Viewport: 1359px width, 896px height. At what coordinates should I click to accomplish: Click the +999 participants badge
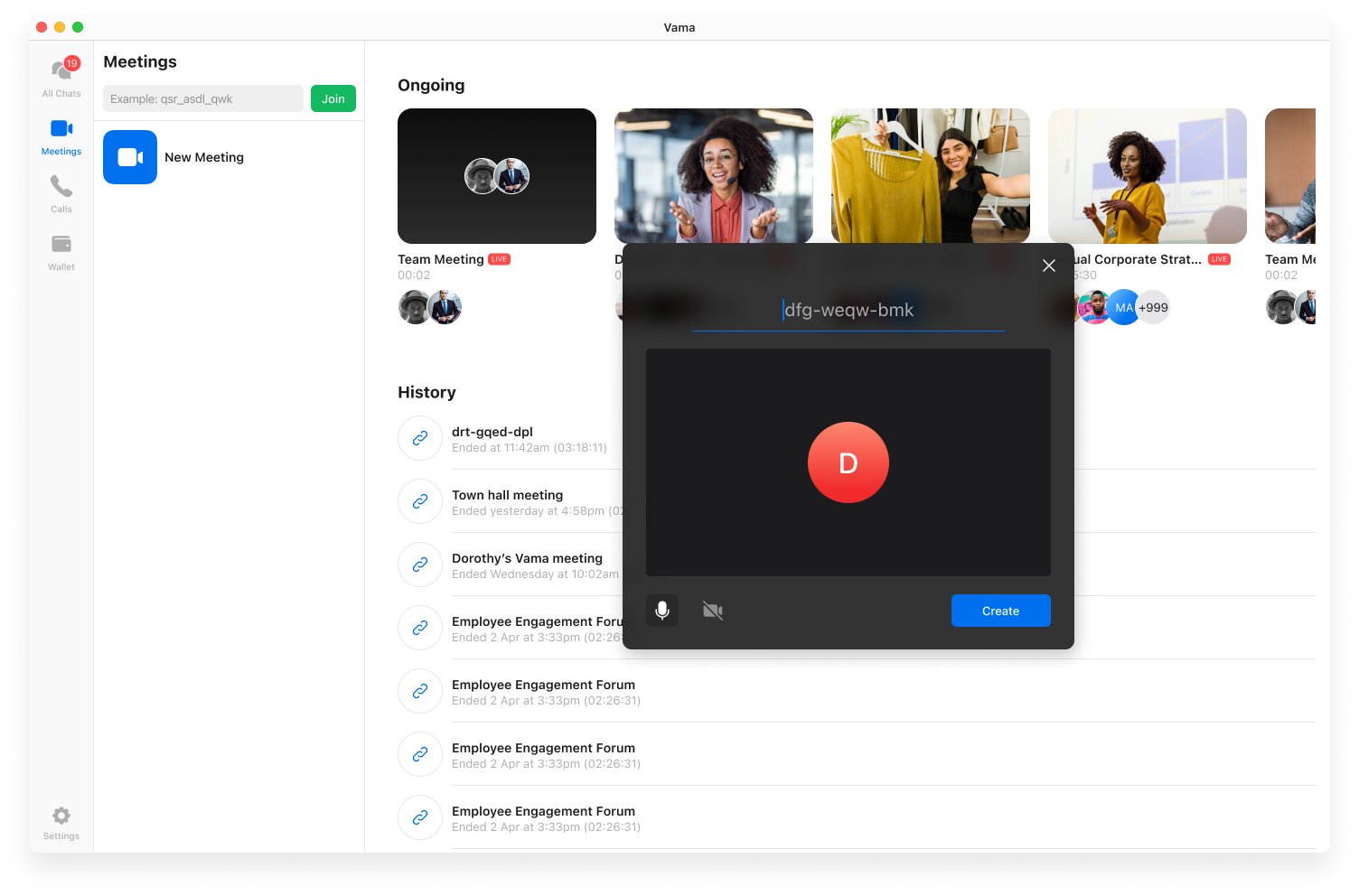tap(1153, 307)
